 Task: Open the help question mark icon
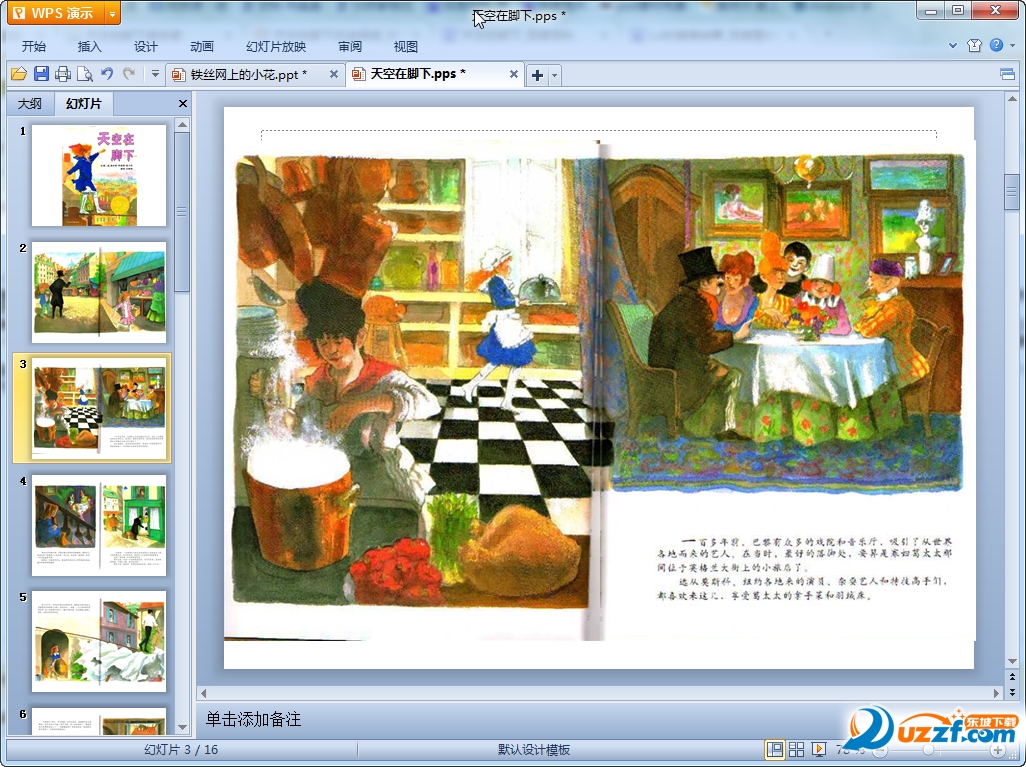tap(996, 45)
